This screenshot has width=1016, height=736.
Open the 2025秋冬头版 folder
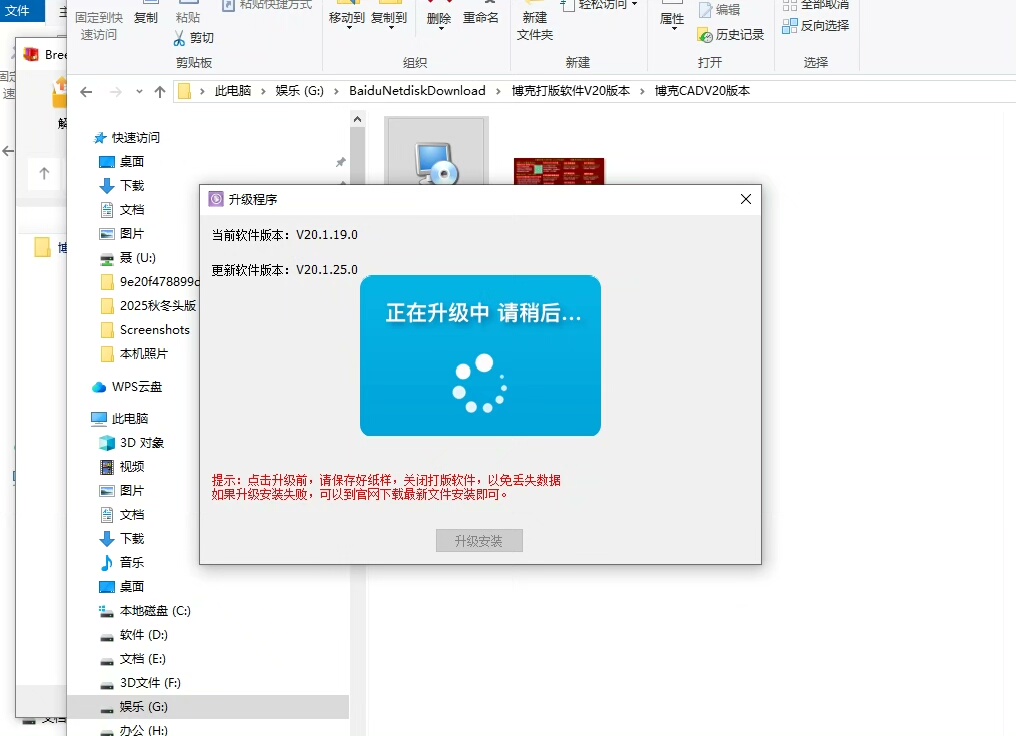[157, 305]
